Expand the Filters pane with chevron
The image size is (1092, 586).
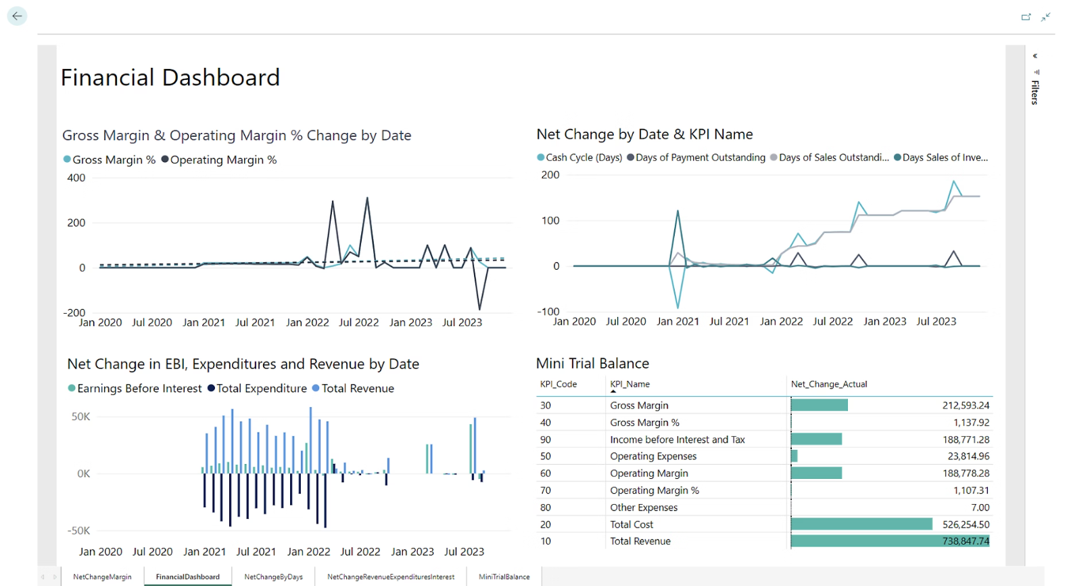pos(1035,56)
